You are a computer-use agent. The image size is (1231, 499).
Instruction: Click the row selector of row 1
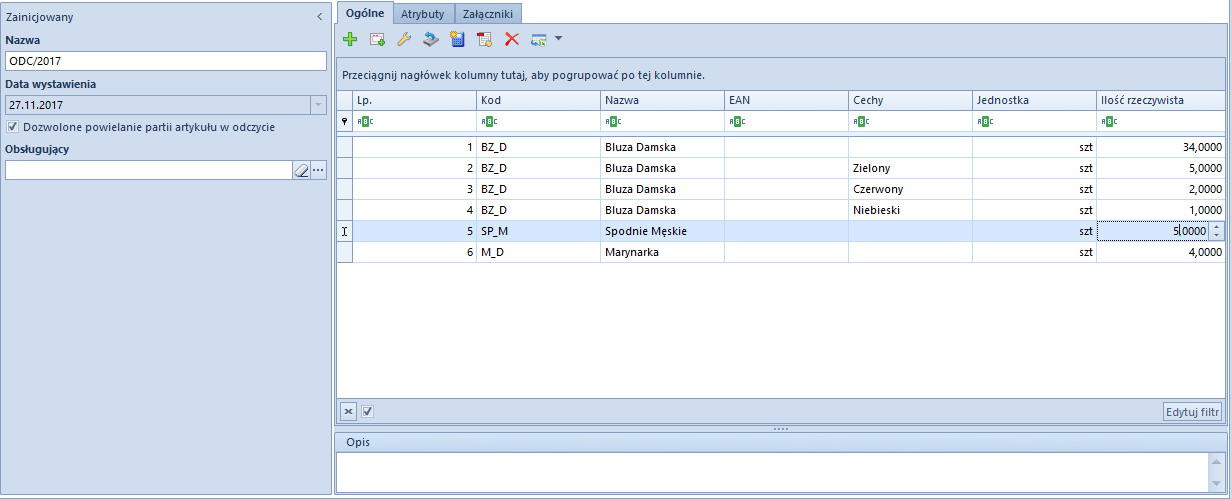[x=345, y=147]
